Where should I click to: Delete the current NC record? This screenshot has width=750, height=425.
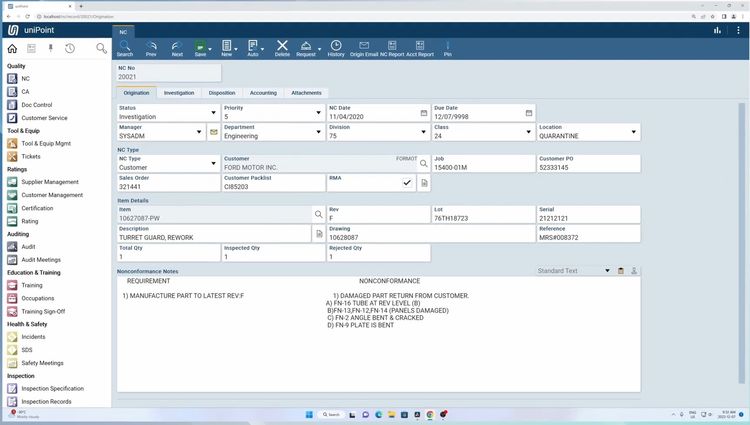pyautogui.click(x=282, y=48)
